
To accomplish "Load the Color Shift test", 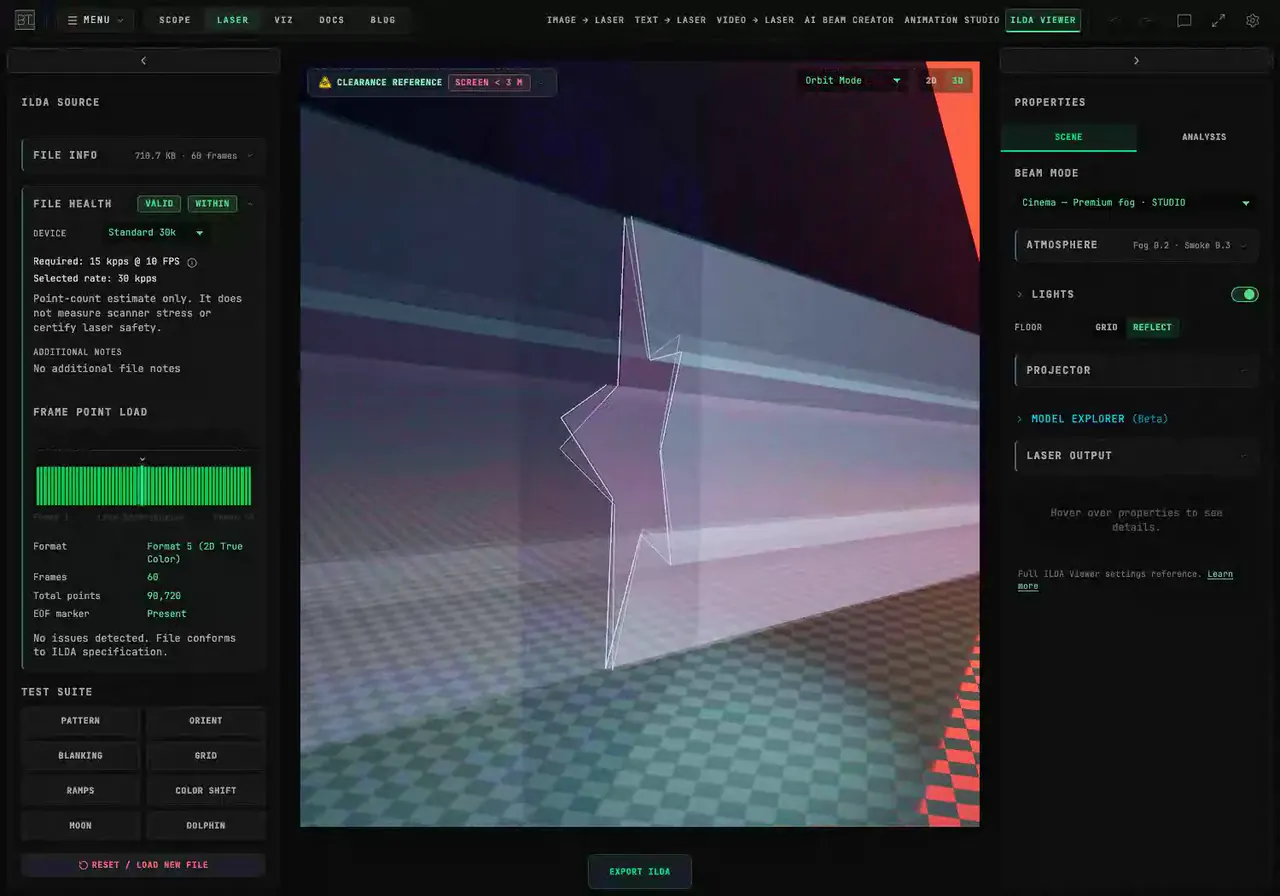I will point(206,791).
